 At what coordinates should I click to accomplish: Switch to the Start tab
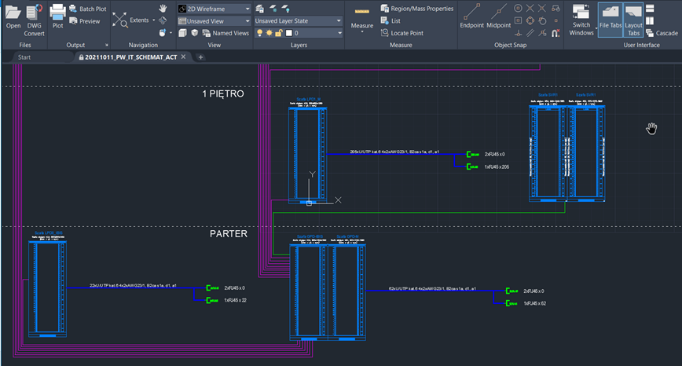(24, 57)
